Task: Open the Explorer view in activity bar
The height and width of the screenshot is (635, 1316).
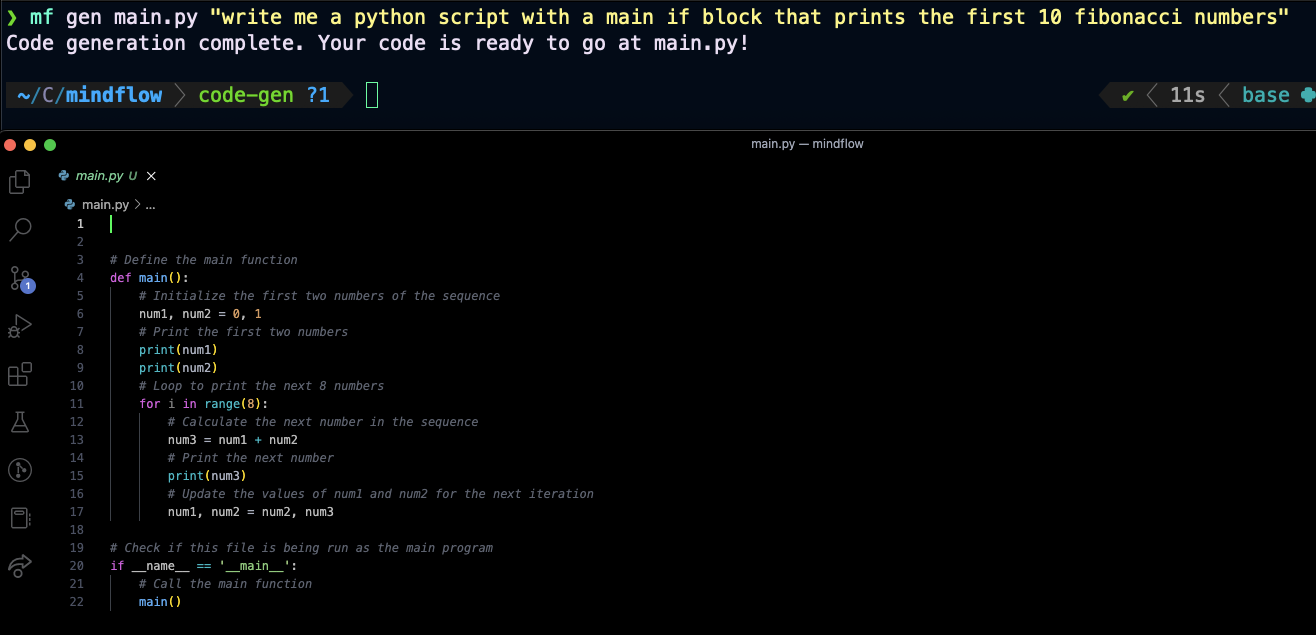Action: pyautogui.click(x=20, y=182)
